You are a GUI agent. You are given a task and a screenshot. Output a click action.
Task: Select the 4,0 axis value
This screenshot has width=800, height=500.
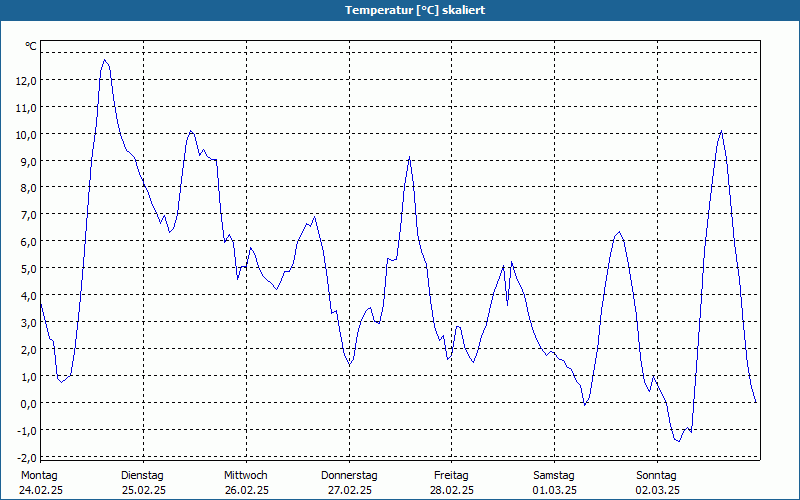28,296
